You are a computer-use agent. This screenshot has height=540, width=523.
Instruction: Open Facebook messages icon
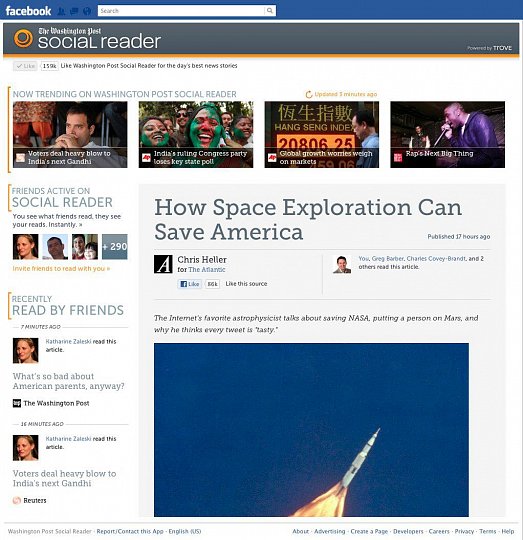click(x=74, y=11)
